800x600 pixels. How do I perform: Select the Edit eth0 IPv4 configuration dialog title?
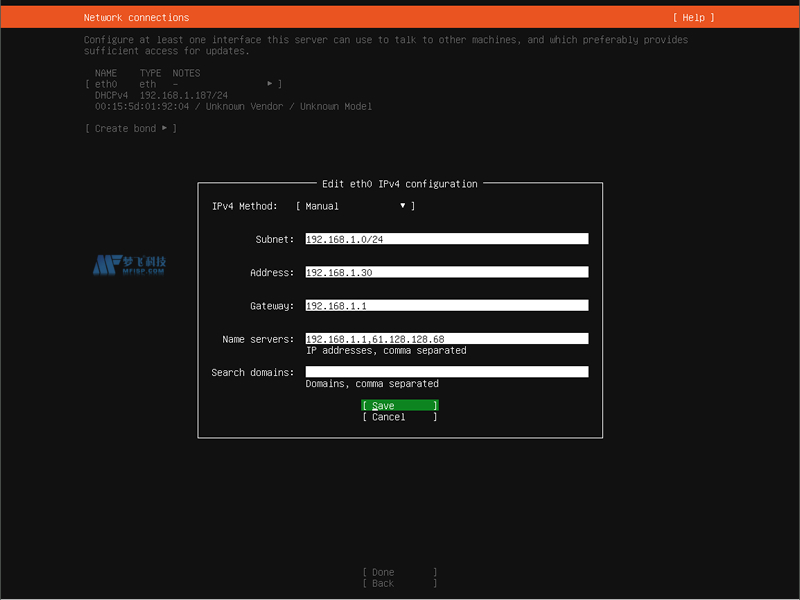(x=400, y=183)
